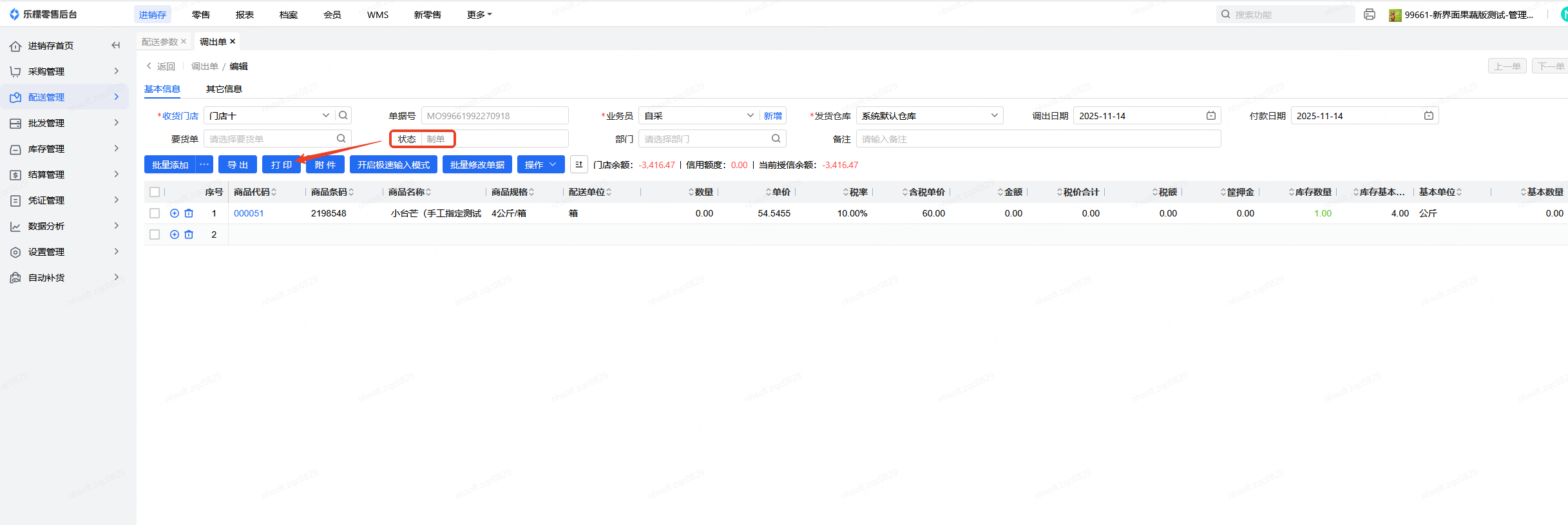The width and height of the screenshot is (1568, 525).
Task: Click the printer icon in top bar
Action: pyautogui.click(x=1370, y=14)
